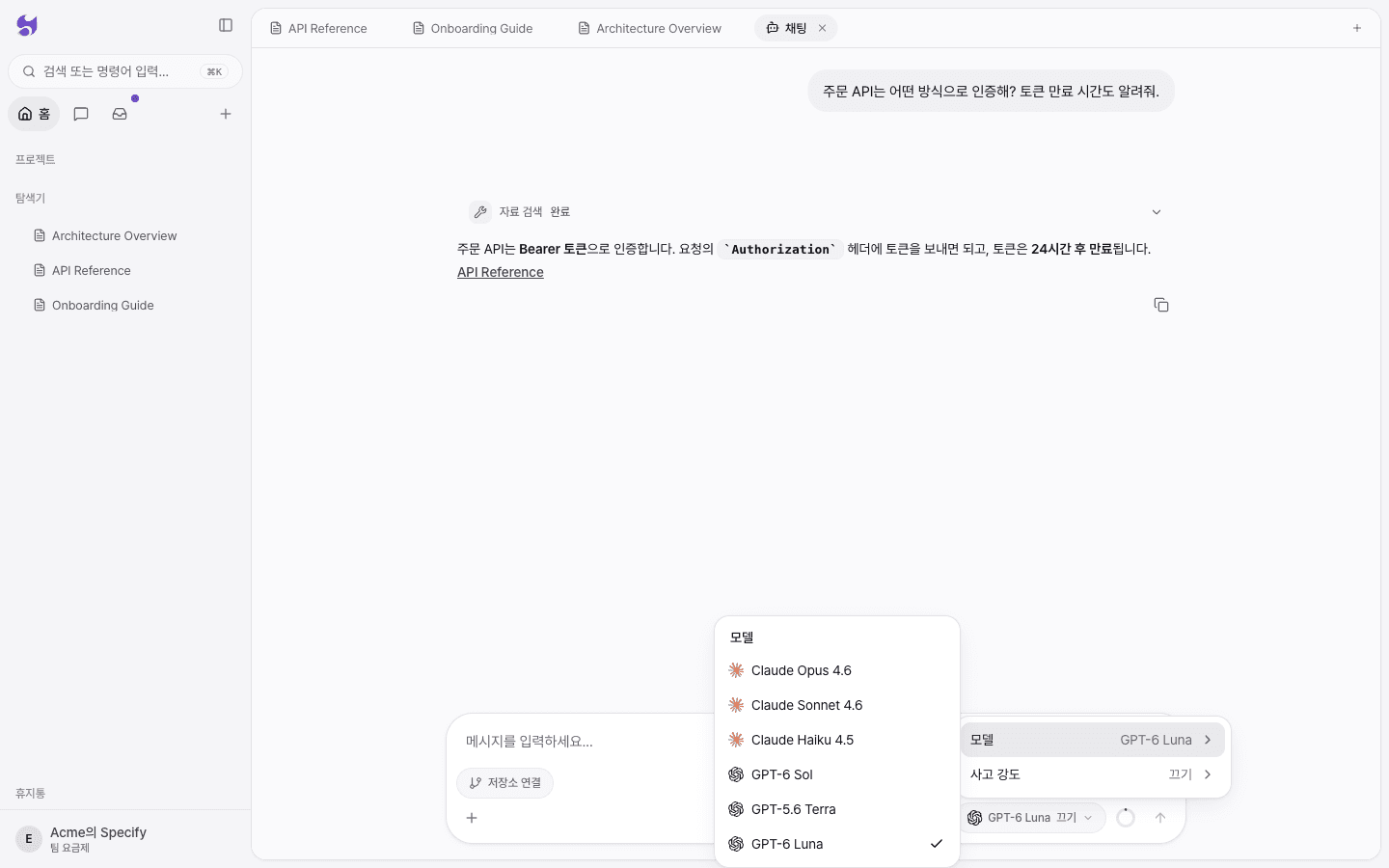Viewport: 1389px width, 868px height.
Task: Open the 휴지통 section
Action: [x=31, y=794]
